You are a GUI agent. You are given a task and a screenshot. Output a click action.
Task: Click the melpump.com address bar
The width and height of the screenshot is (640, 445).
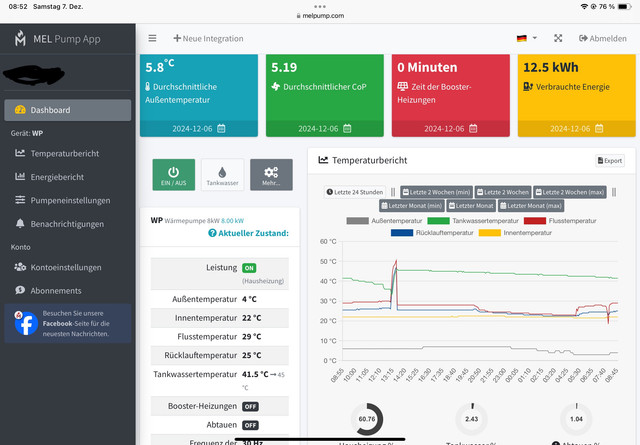(320, 16)
